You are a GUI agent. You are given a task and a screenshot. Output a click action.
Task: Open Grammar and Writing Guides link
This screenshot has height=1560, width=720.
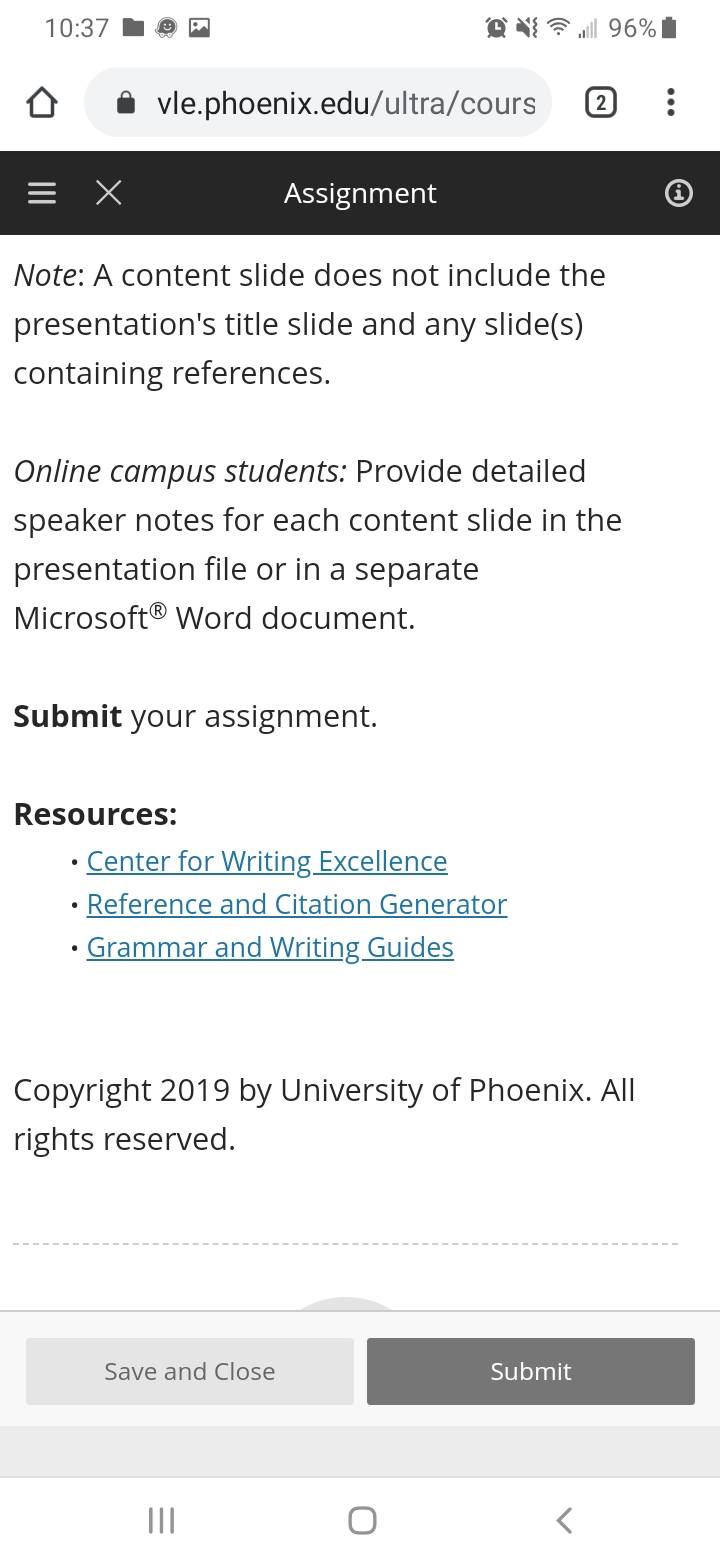click(x=270, y=947)
